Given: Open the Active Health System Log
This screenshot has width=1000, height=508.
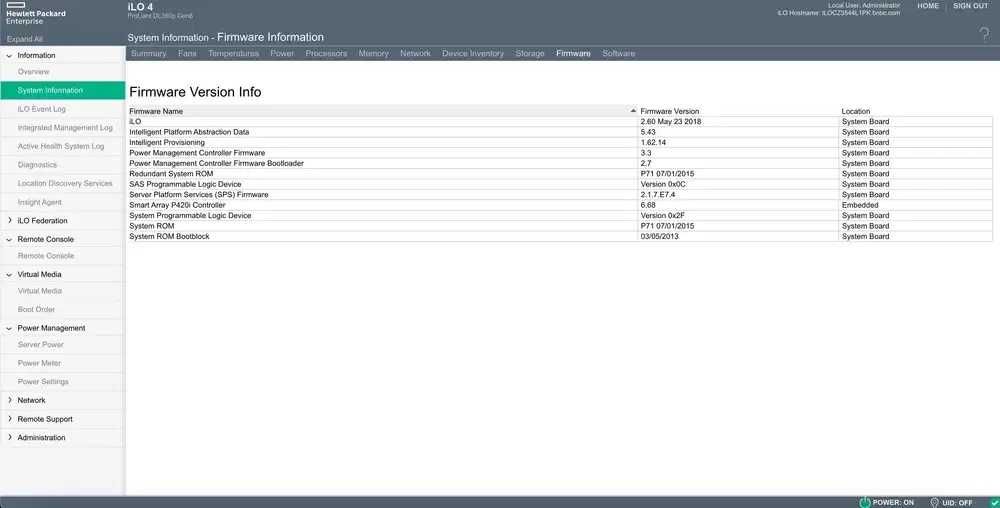Looking at the screenshot, I should tap(62, 146).
